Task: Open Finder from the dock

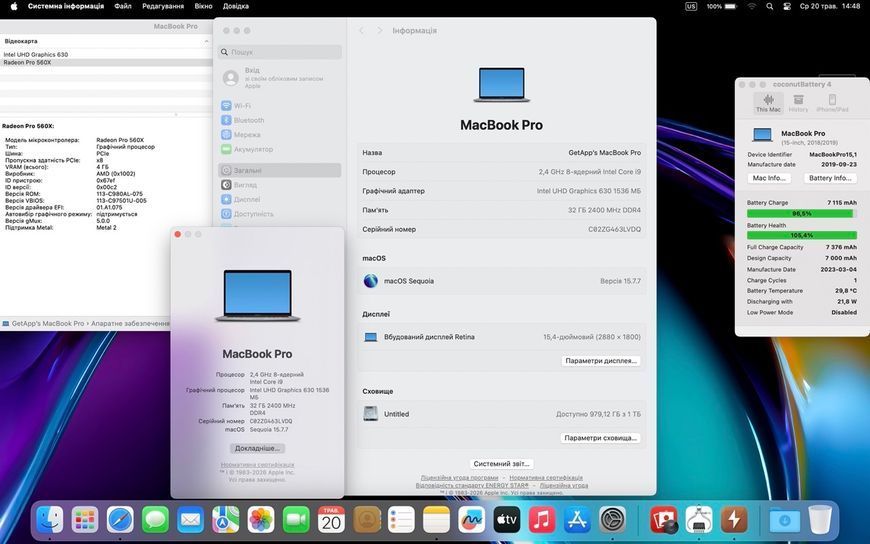Action: tap(49, 521)
